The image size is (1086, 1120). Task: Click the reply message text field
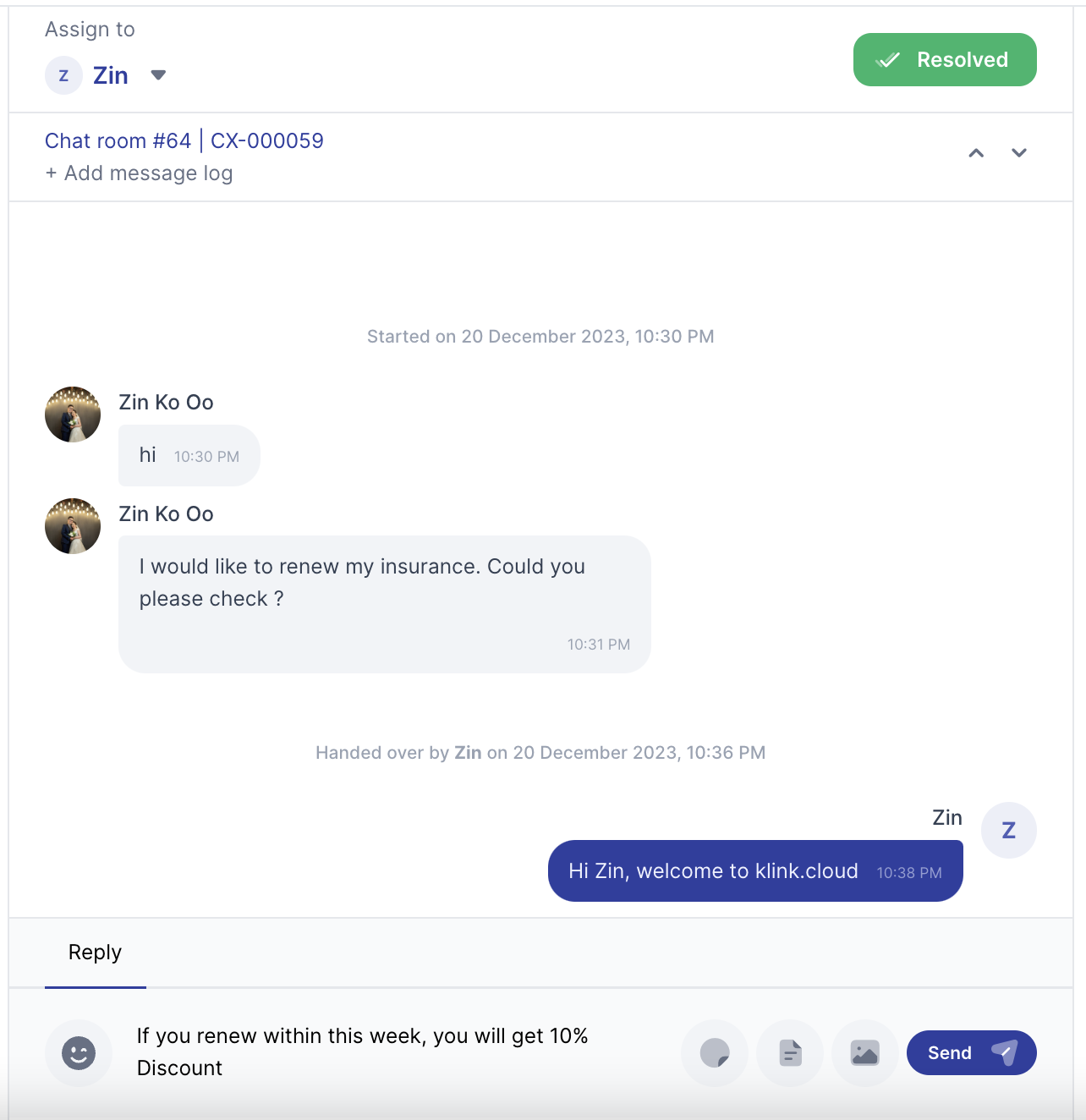[398, 1051]
